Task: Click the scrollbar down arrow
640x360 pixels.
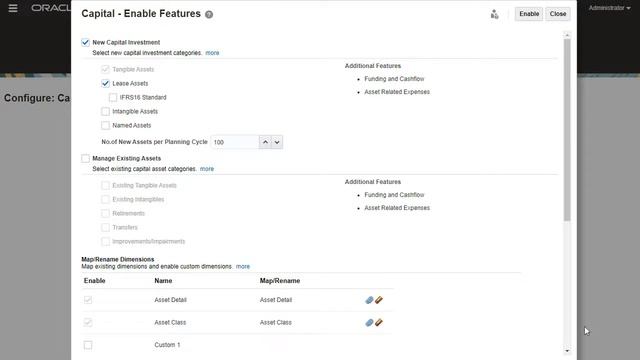Action: [567, 351]
